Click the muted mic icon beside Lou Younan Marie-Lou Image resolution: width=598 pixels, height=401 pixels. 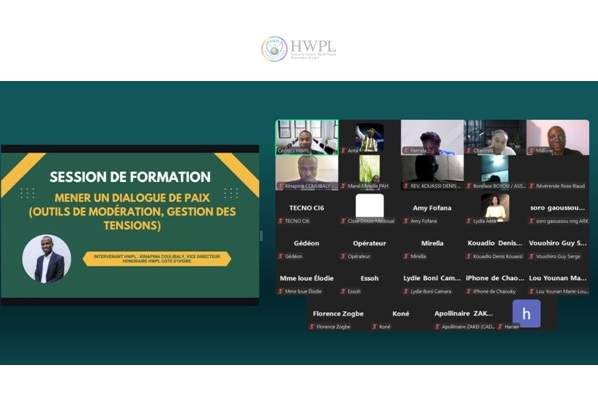[x=532, y=291]
